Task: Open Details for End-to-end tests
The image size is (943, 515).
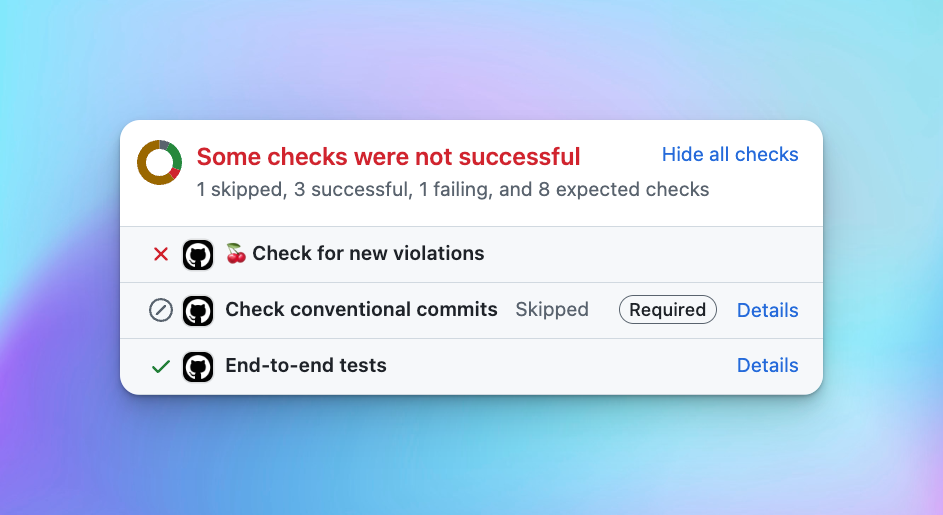Action: (767, 366)
